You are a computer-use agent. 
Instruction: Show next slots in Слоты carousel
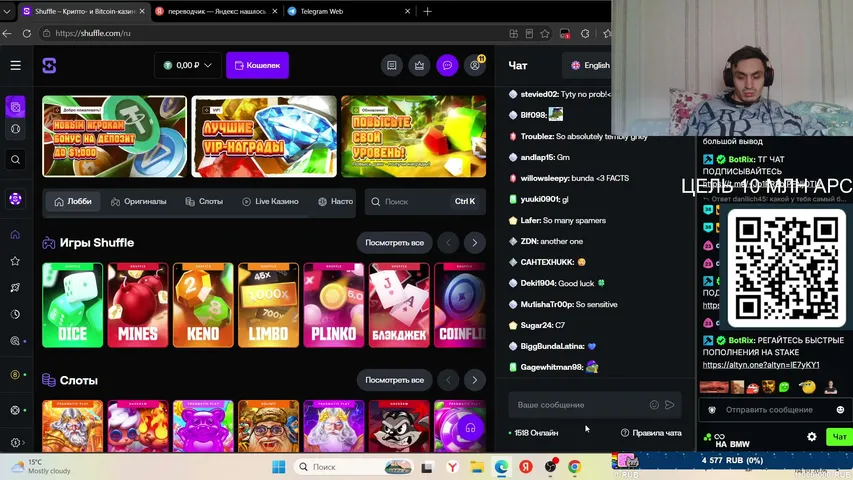[x=474, y=380]
